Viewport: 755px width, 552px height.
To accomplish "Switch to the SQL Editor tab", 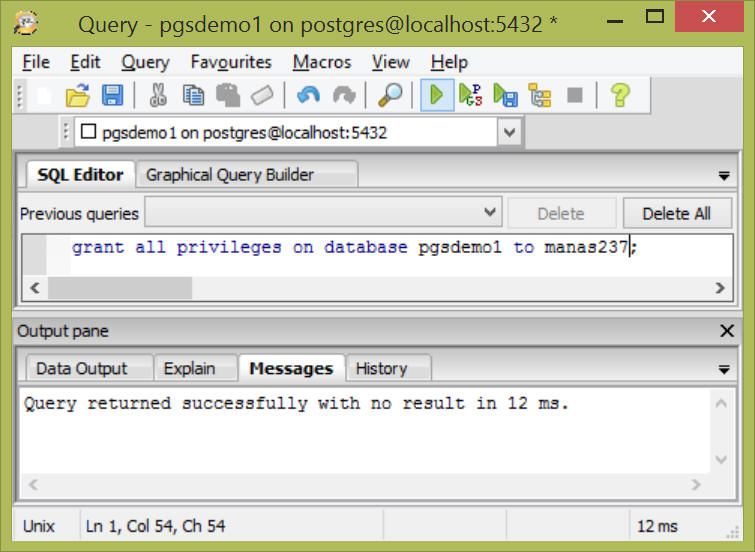I will coord(80,174).
